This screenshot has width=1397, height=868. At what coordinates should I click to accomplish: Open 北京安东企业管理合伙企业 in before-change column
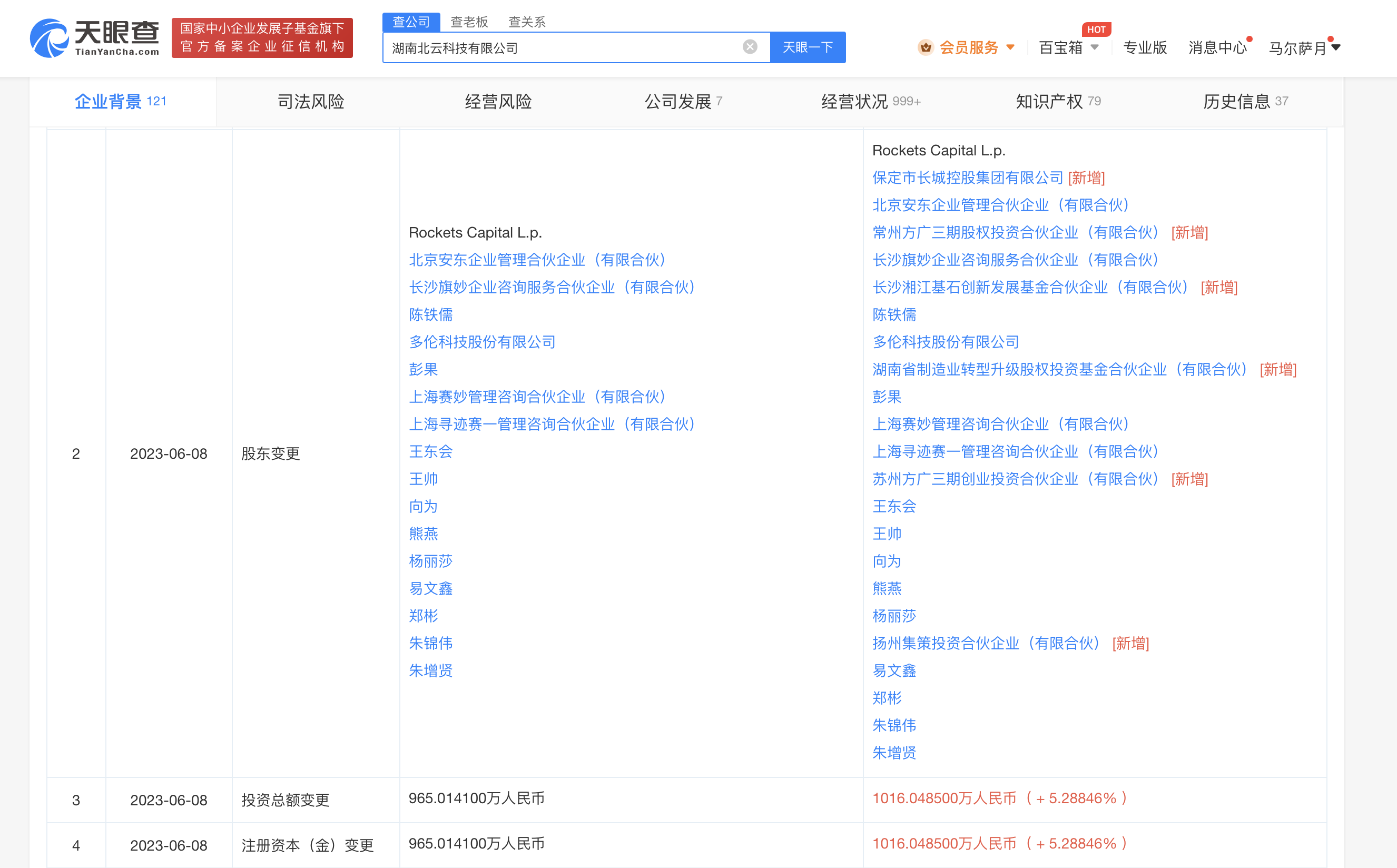538,260
